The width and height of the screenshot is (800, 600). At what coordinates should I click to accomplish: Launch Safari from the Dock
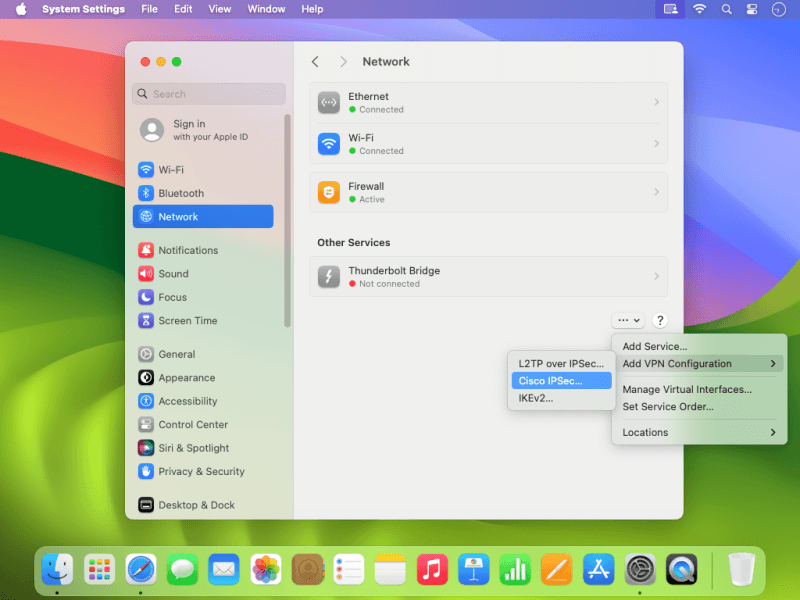coord(140,569)
